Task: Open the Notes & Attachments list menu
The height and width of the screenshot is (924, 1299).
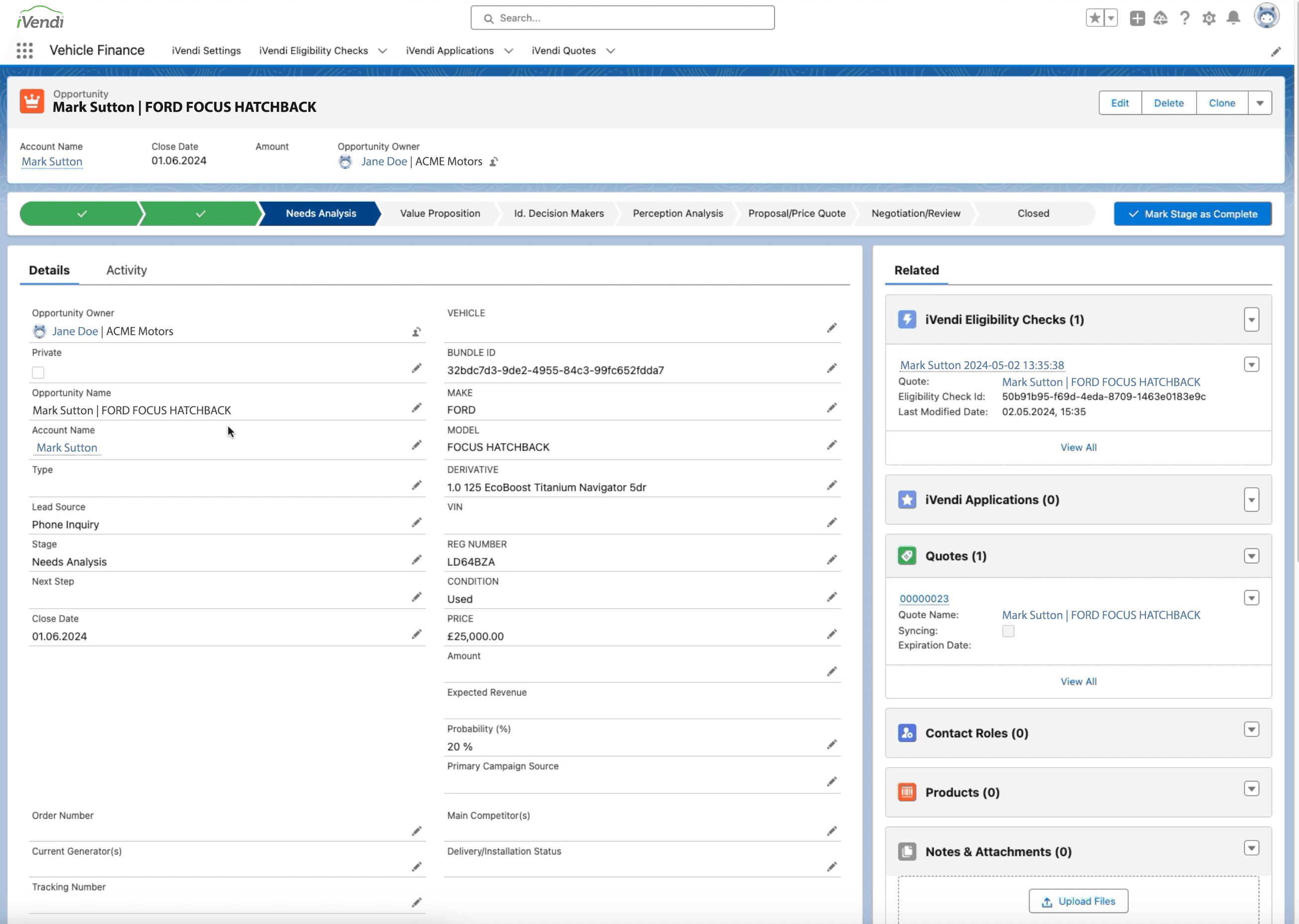Action: pos(1251,848)
